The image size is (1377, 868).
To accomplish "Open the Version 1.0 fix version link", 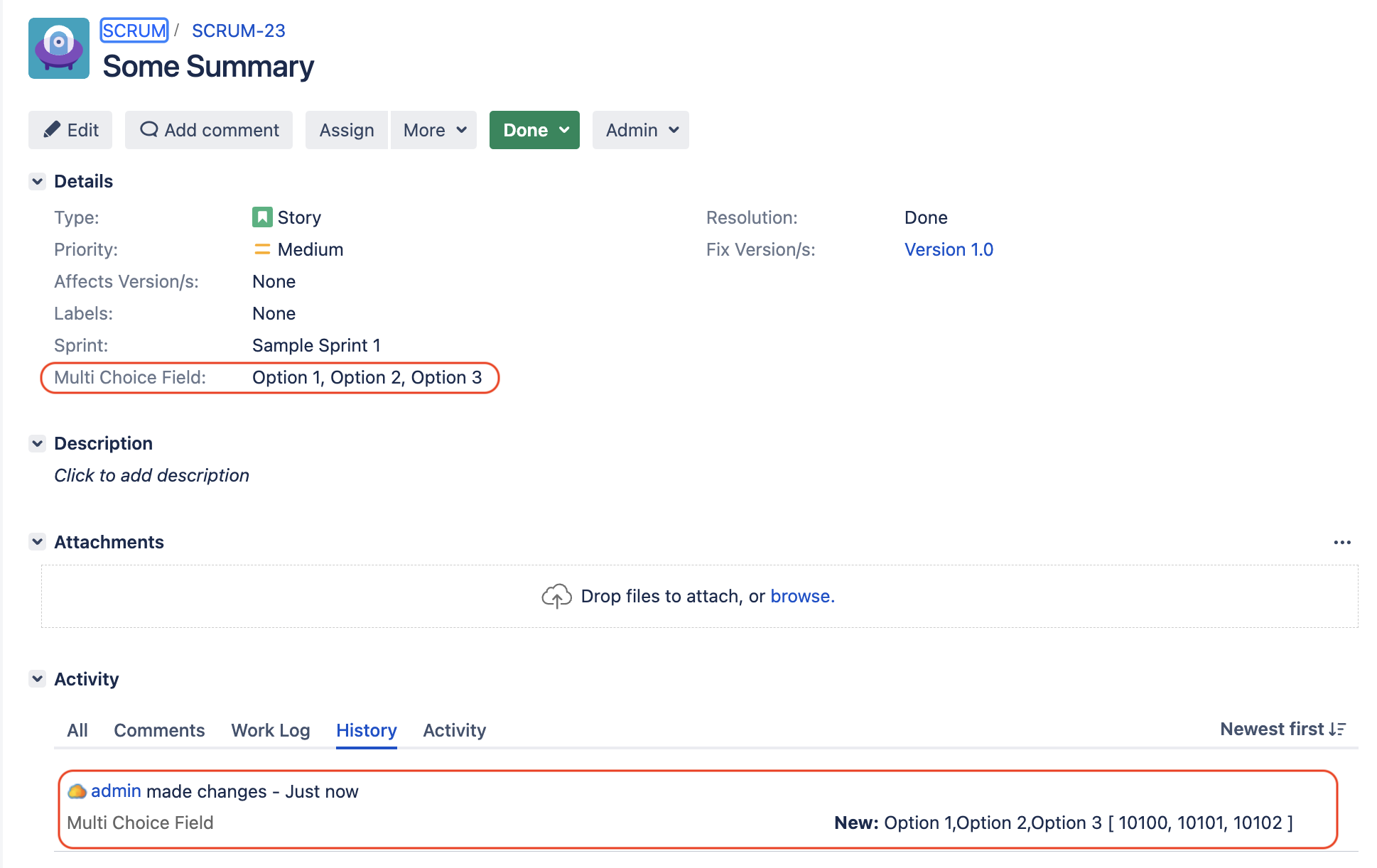I will tap(948, 249).
